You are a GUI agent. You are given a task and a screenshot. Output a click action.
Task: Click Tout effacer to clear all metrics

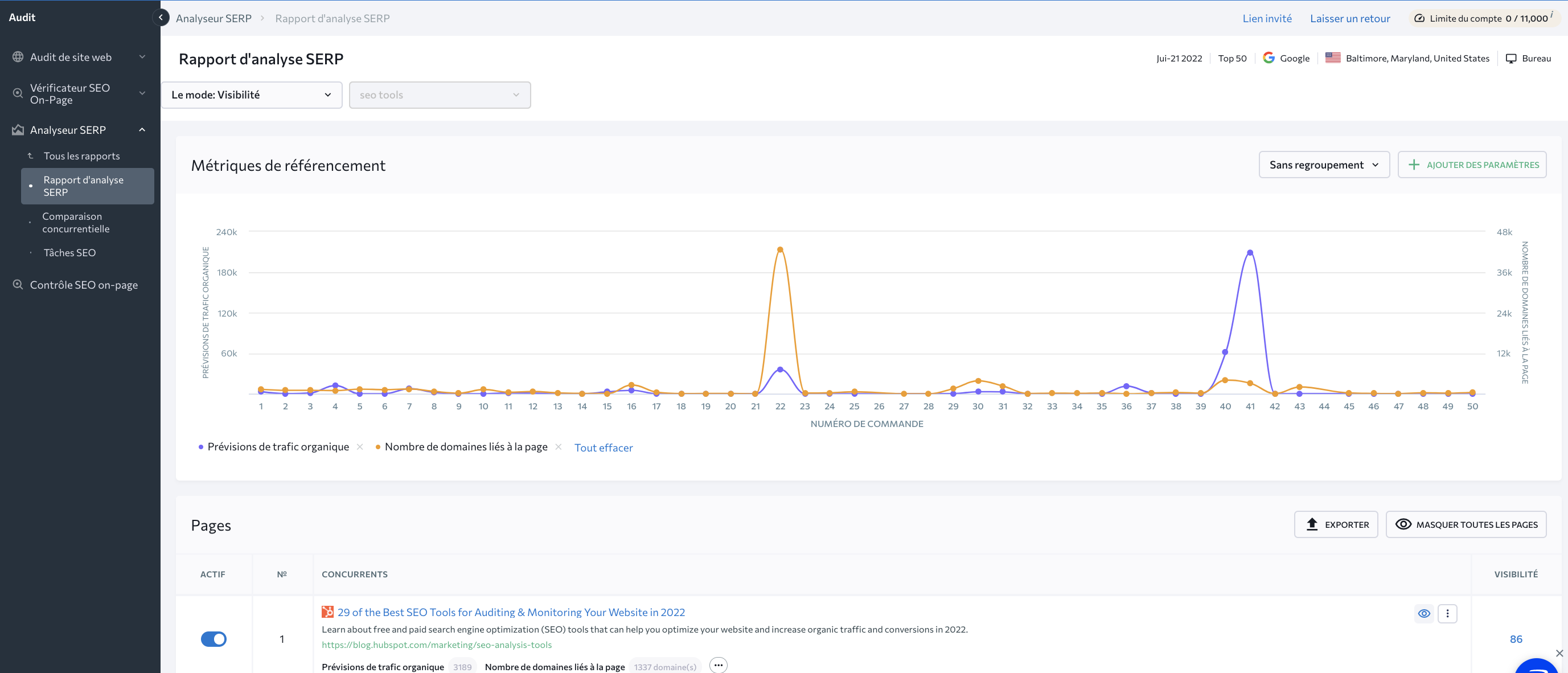coord(604,447)
